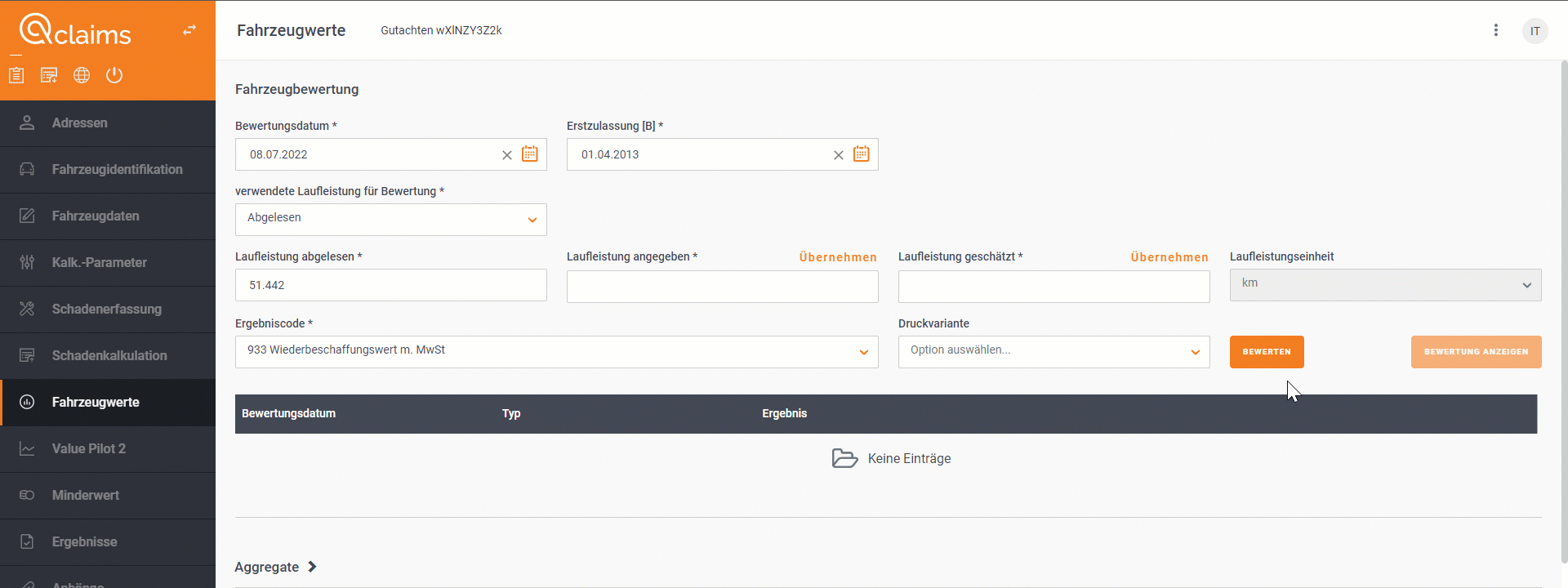
Task: Click Übernehmen next to Laufleistung angegeben
Action: coord(838,257)
